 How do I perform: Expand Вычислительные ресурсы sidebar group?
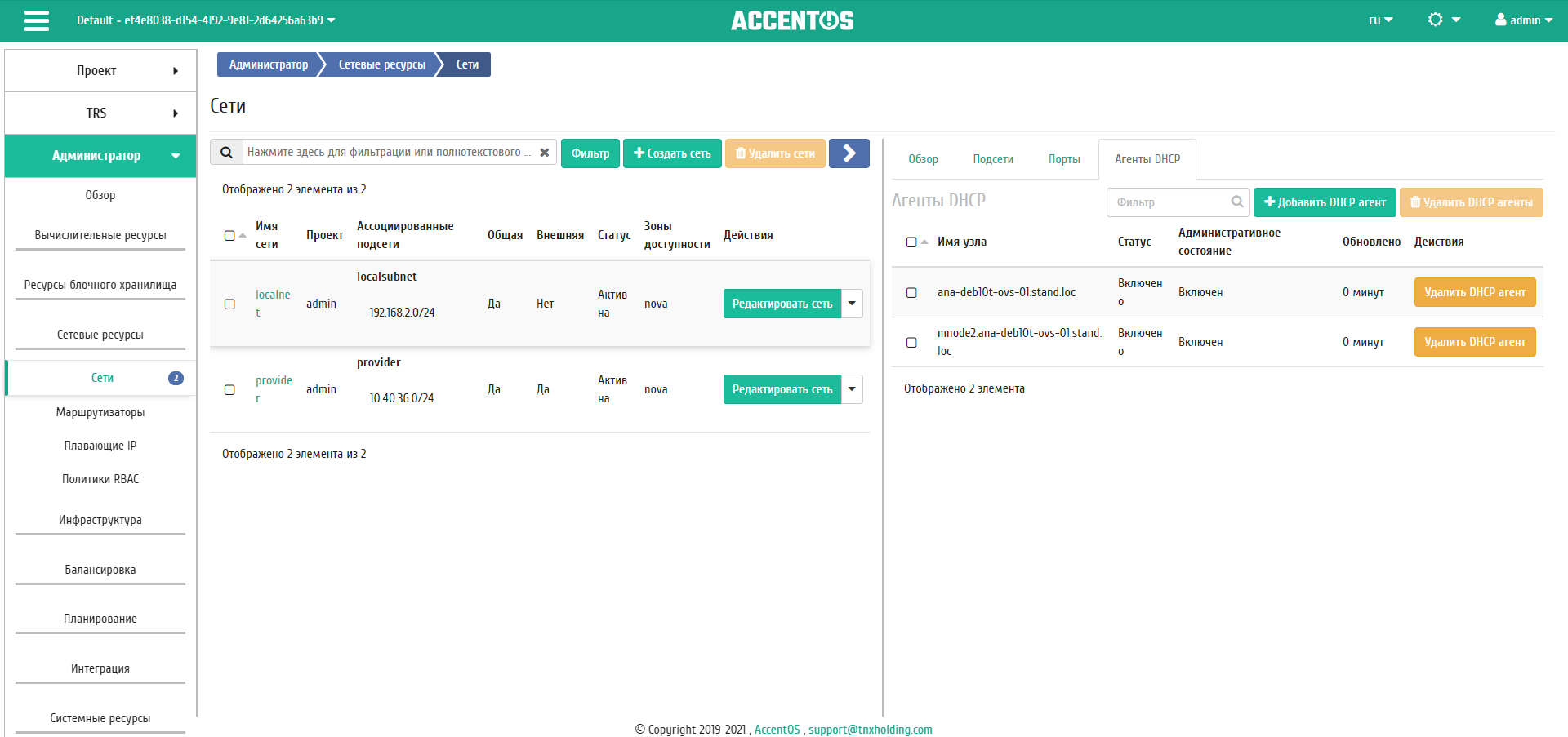point(100,235)
